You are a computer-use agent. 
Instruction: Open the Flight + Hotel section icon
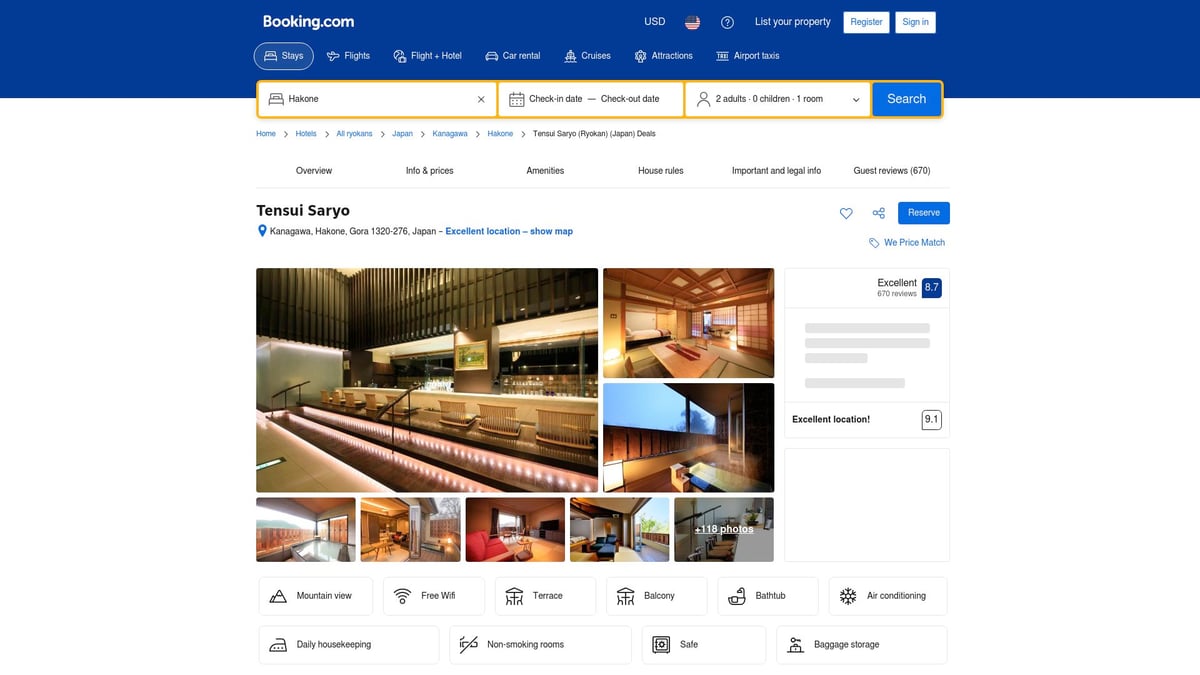pyautogui.click(x=400, y=56)
